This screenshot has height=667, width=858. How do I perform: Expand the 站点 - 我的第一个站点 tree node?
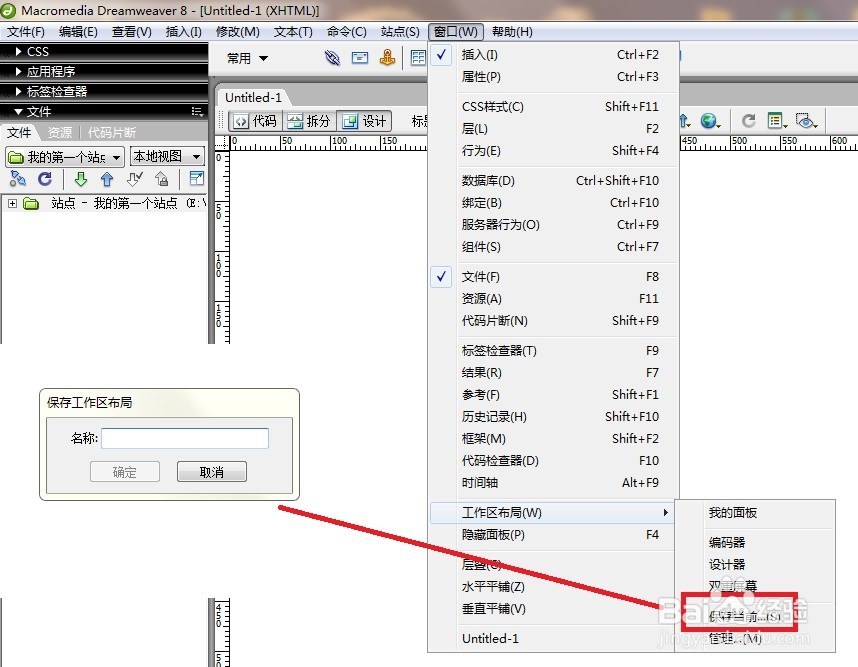tap(12, 204)
